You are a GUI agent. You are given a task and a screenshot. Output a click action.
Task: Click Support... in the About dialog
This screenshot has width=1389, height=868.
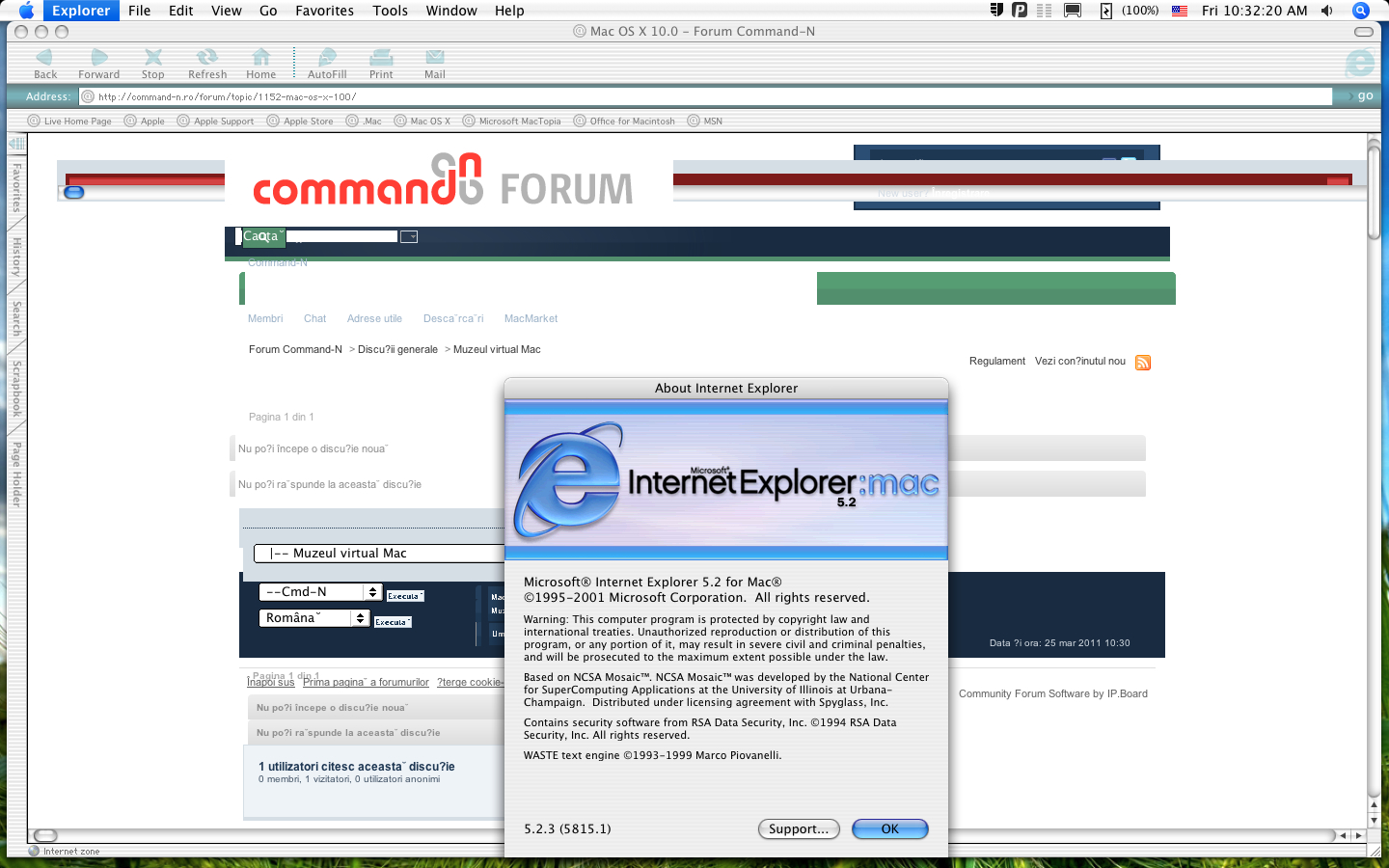799,828
